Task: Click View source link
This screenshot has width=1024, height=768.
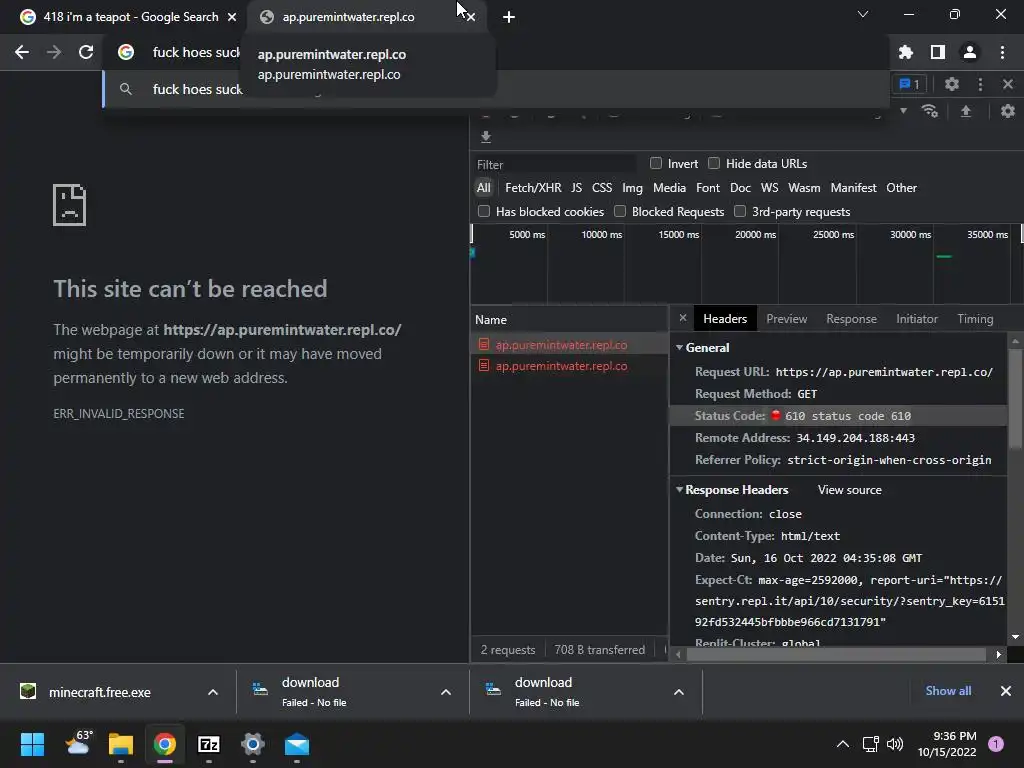Action: pyautogui.click(x=850, y=490)
